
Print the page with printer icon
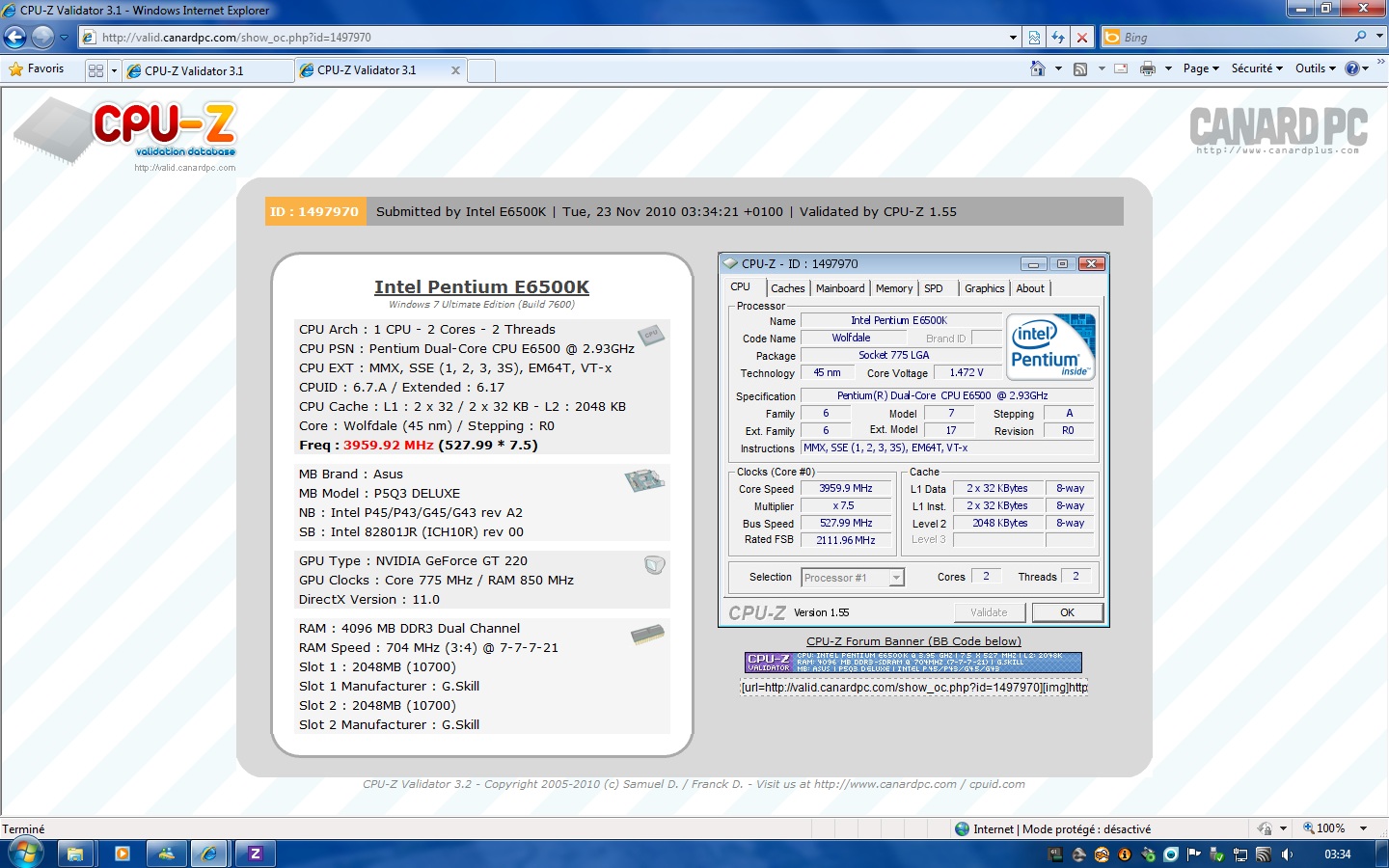[x=1147, y=68]
